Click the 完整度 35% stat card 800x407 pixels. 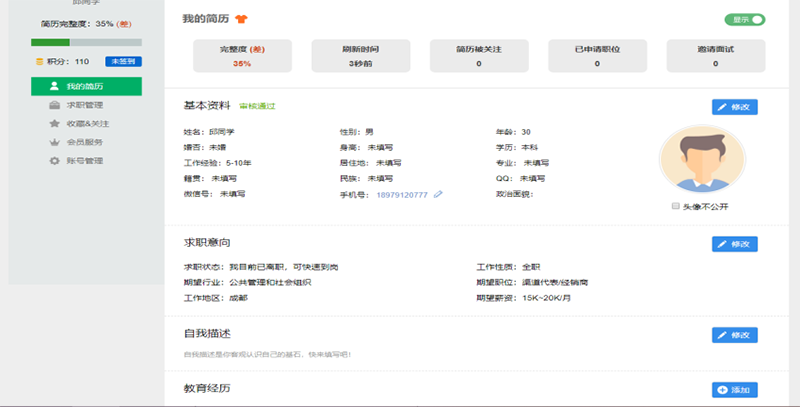point(242,56)
